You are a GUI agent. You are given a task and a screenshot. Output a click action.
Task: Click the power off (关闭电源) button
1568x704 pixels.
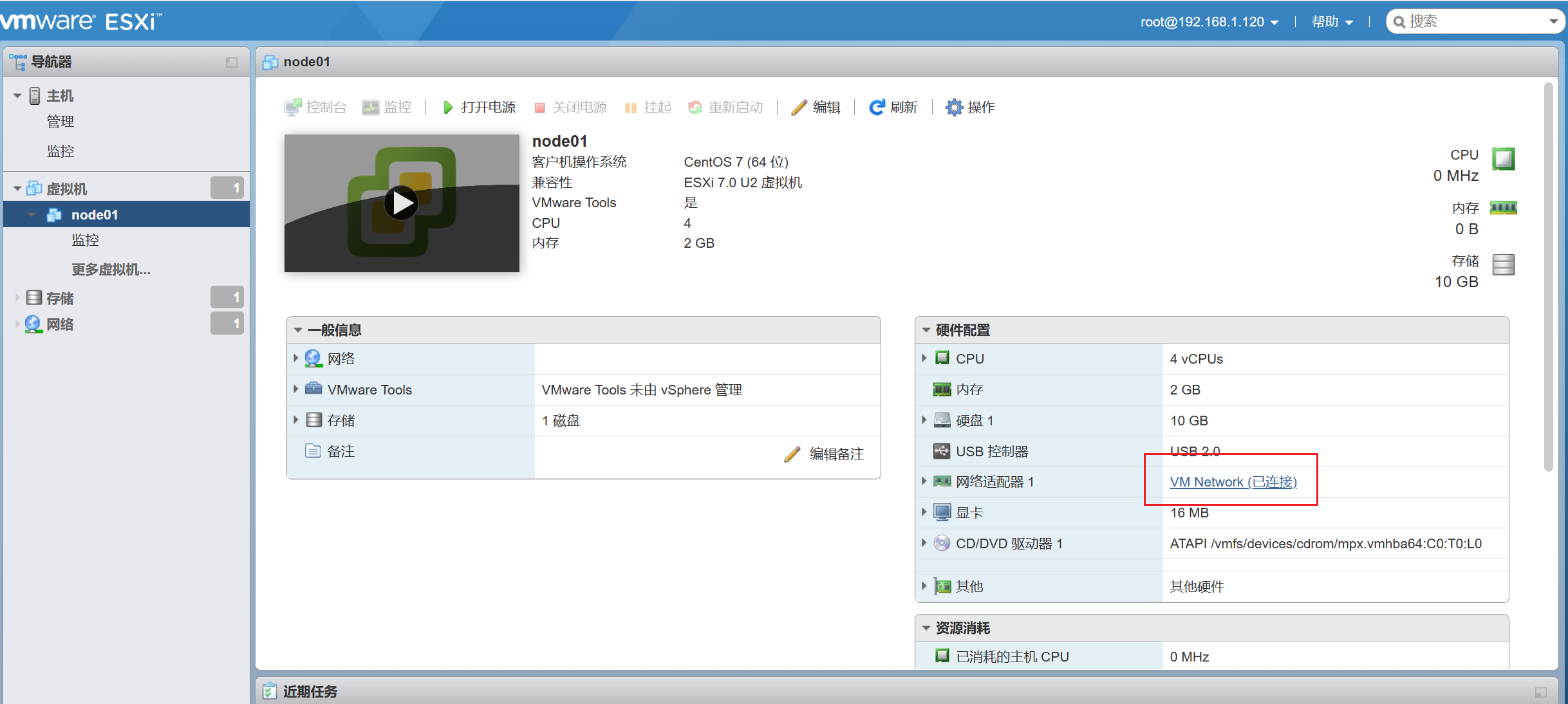[571, 107]
